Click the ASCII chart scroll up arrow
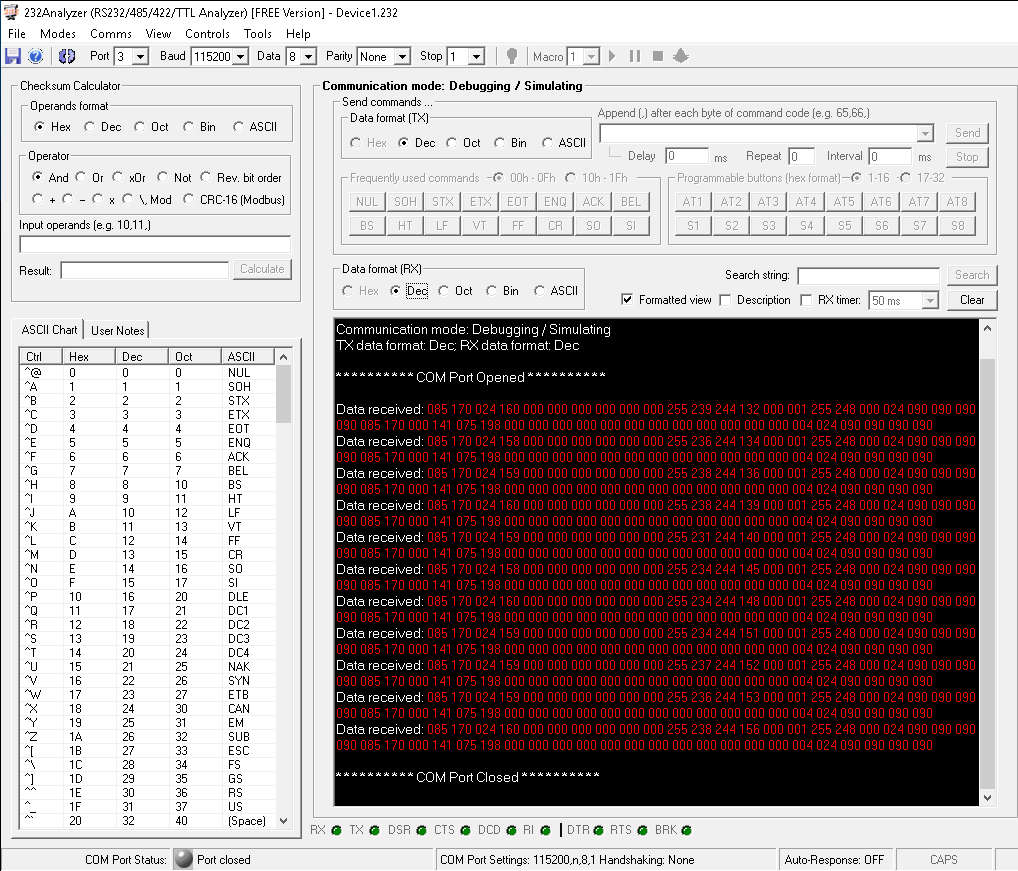Screen dimensions: 1018x871 tap(283, 357)
